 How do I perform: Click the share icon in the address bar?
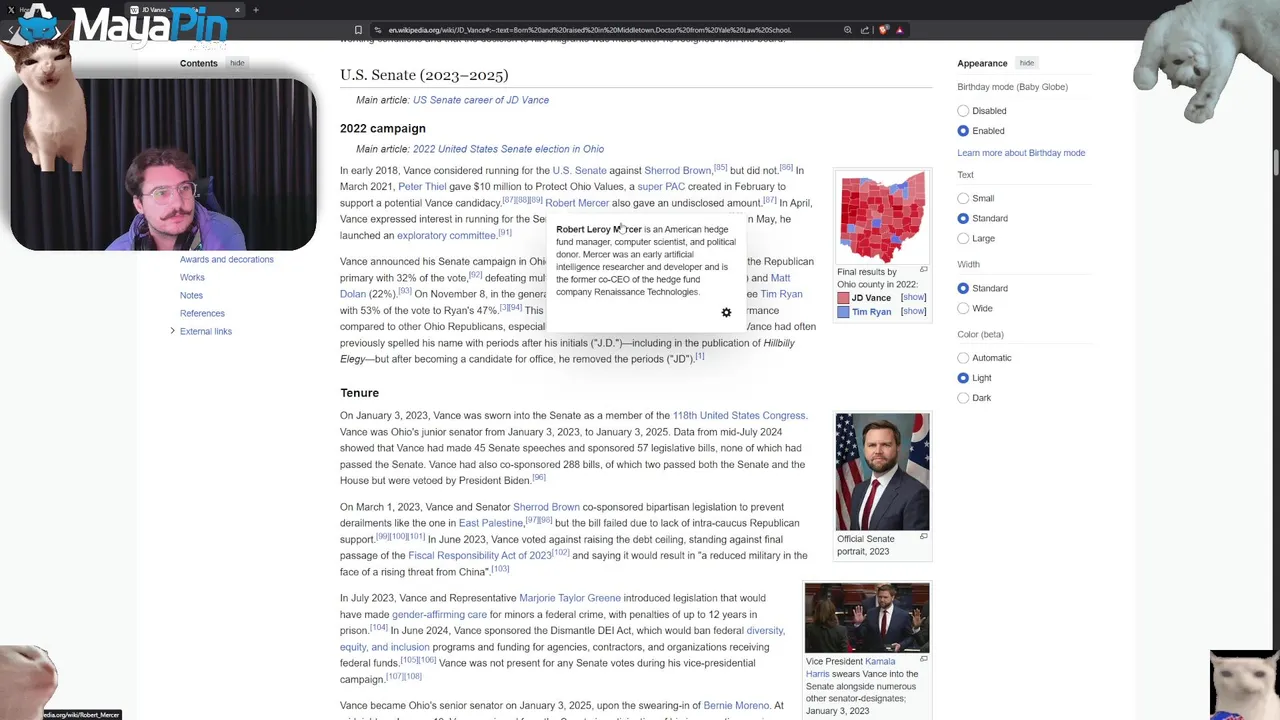(x=865, y=30)
